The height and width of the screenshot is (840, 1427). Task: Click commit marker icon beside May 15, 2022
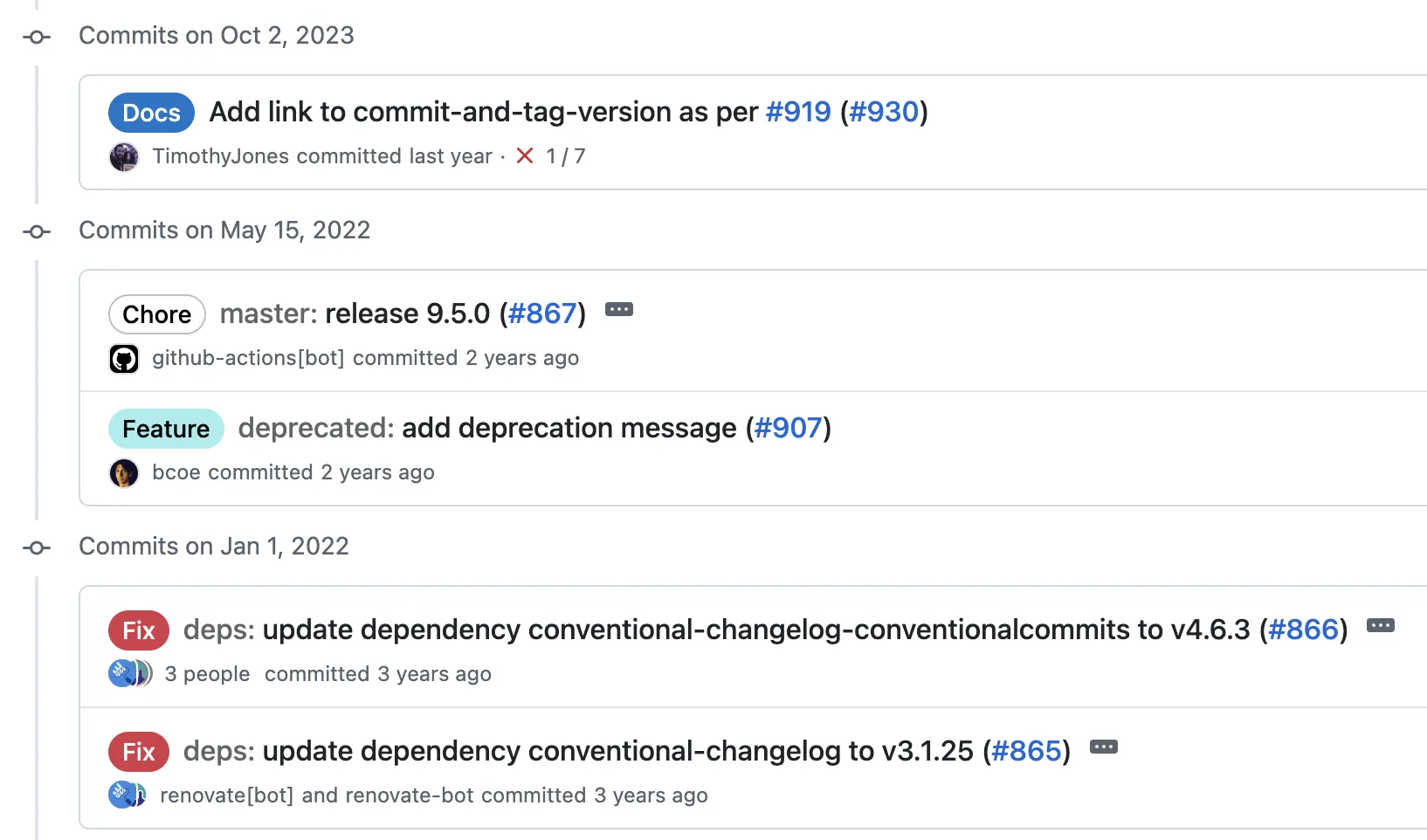pyautogui.click(x=37, y=231)
